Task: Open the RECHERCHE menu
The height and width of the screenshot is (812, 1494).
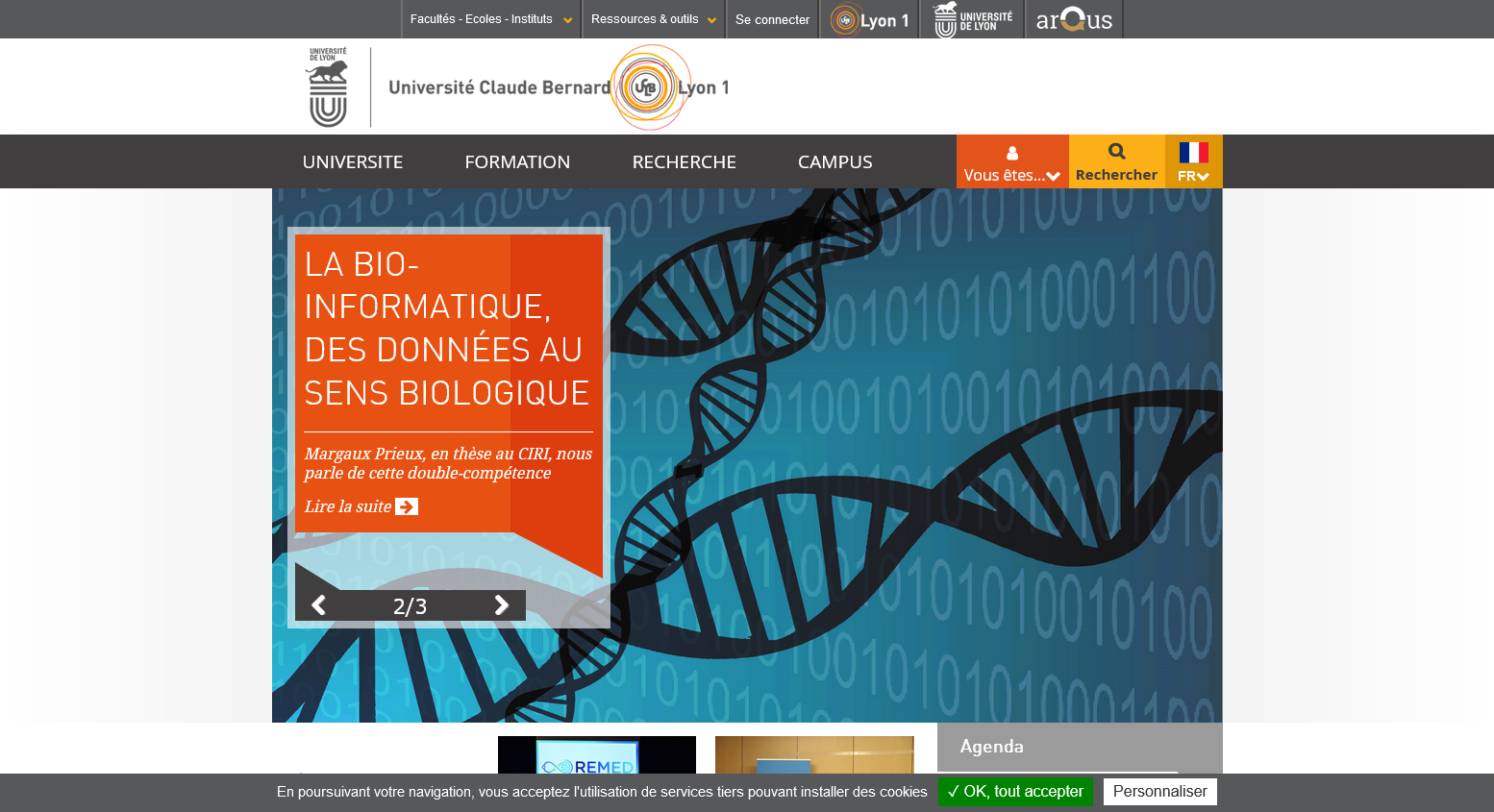Action: 684,162
